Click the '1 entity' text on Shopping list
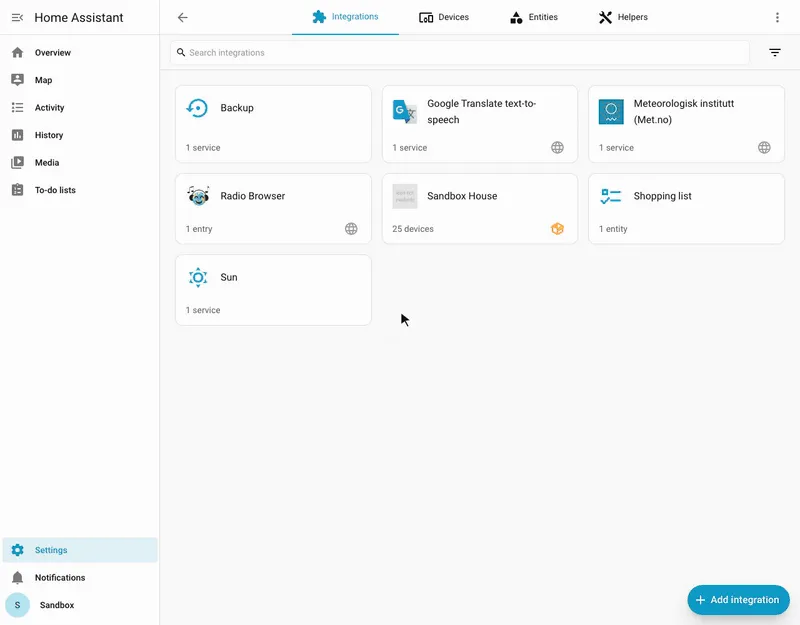Viewport: 800px width, 625px height. 613,229
